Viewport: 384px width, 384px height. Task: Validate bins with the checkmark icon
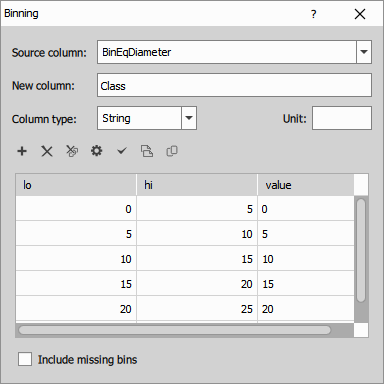point(122,151)
